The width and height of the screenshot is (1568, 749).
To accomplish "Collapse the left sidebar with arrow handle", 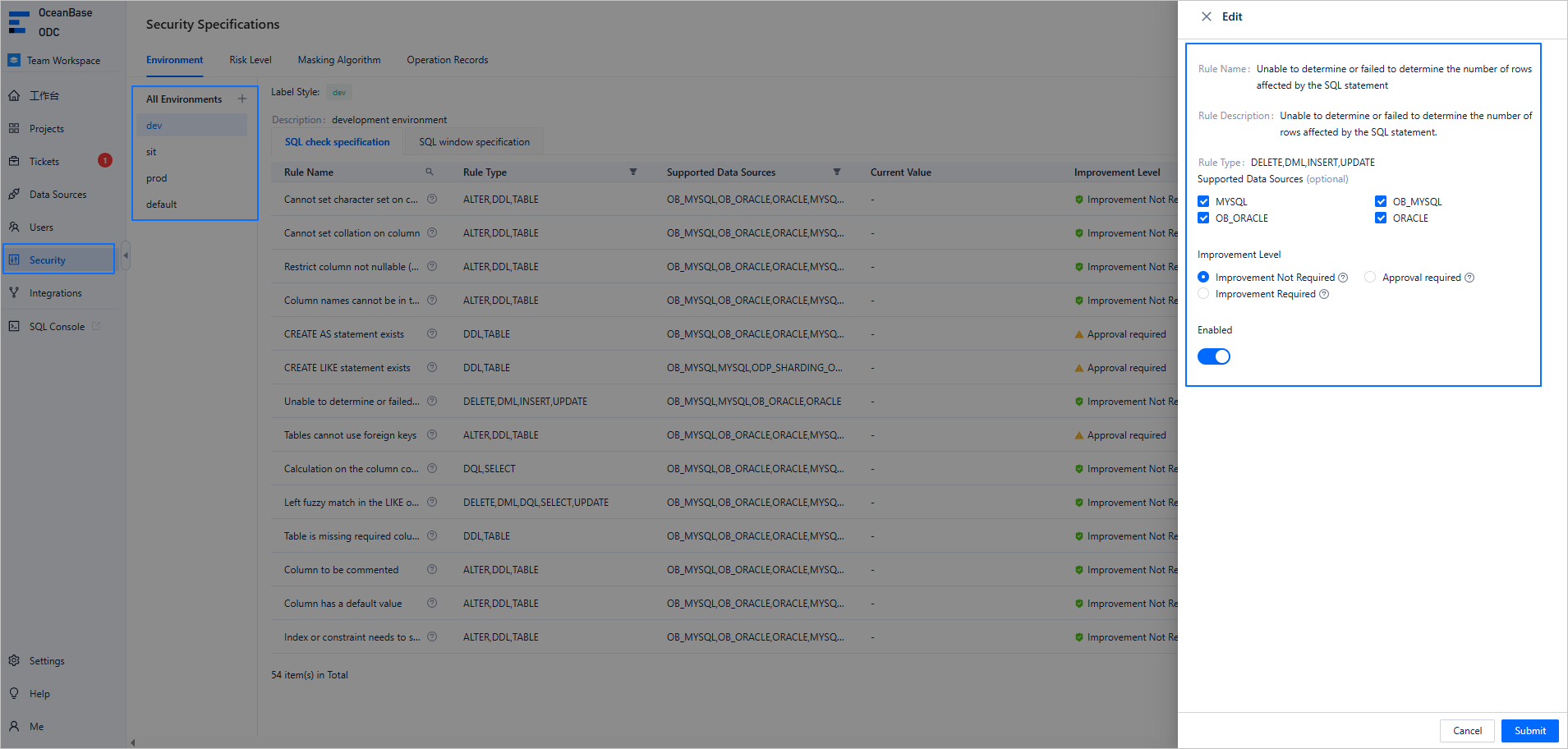I will click(126, 255).
